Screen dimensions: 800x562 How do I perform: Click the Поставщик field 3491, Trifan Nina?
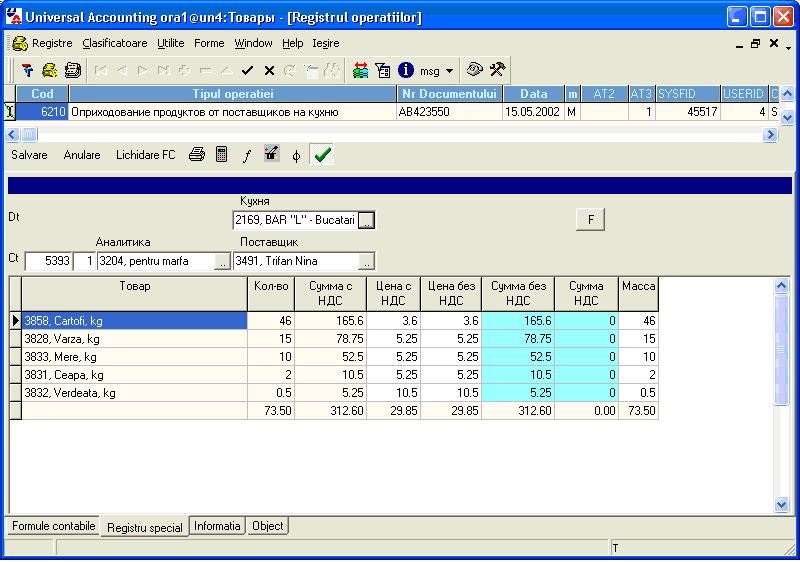296,261
